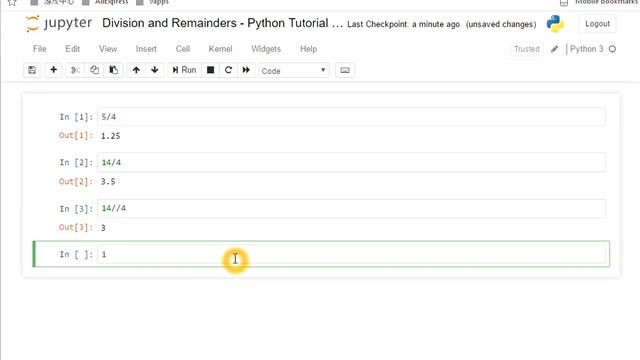Click the In [ ]: prompt of active cell
This screenshot has width=640, height=360.
click(x=76, y=254)
